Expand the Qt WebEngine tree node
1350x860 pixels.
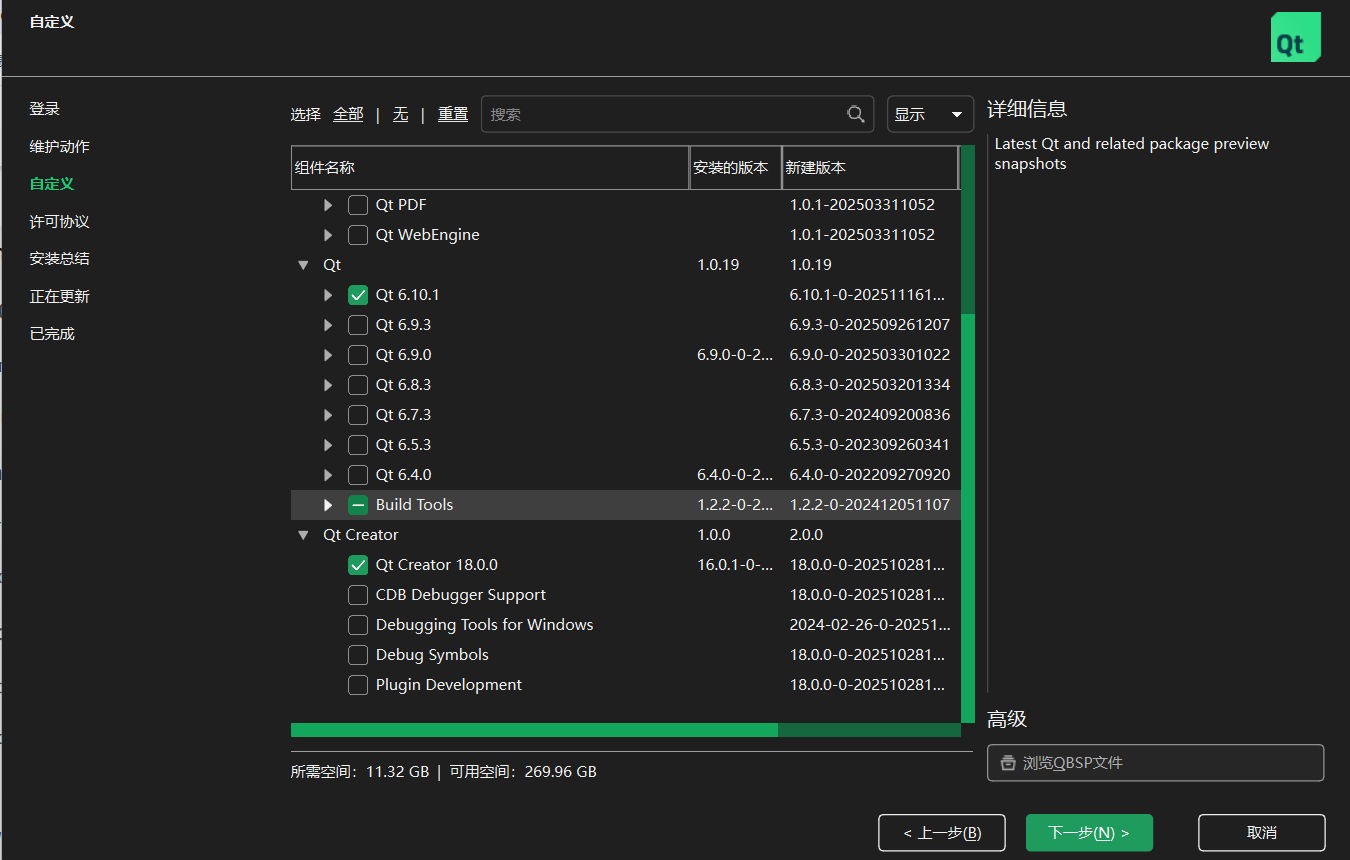pyautogui.click(x=328, y=235)
